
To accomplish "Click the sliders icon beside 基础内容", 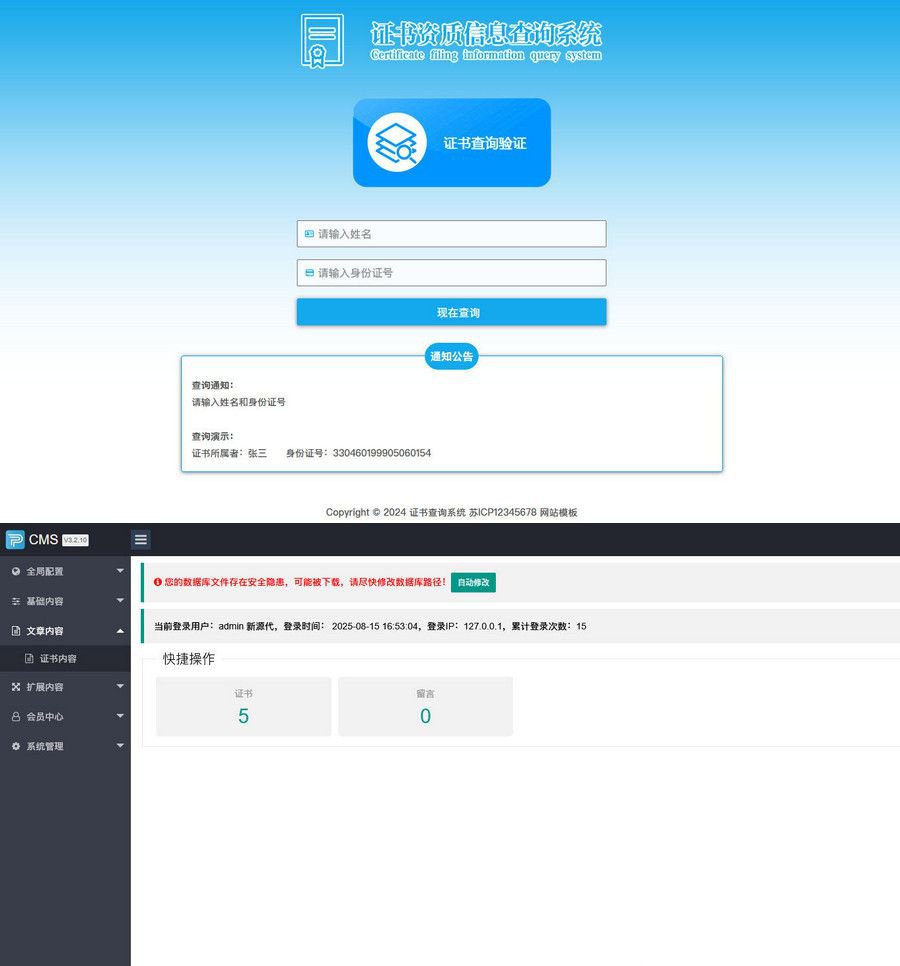I will (x=16, y=602).
